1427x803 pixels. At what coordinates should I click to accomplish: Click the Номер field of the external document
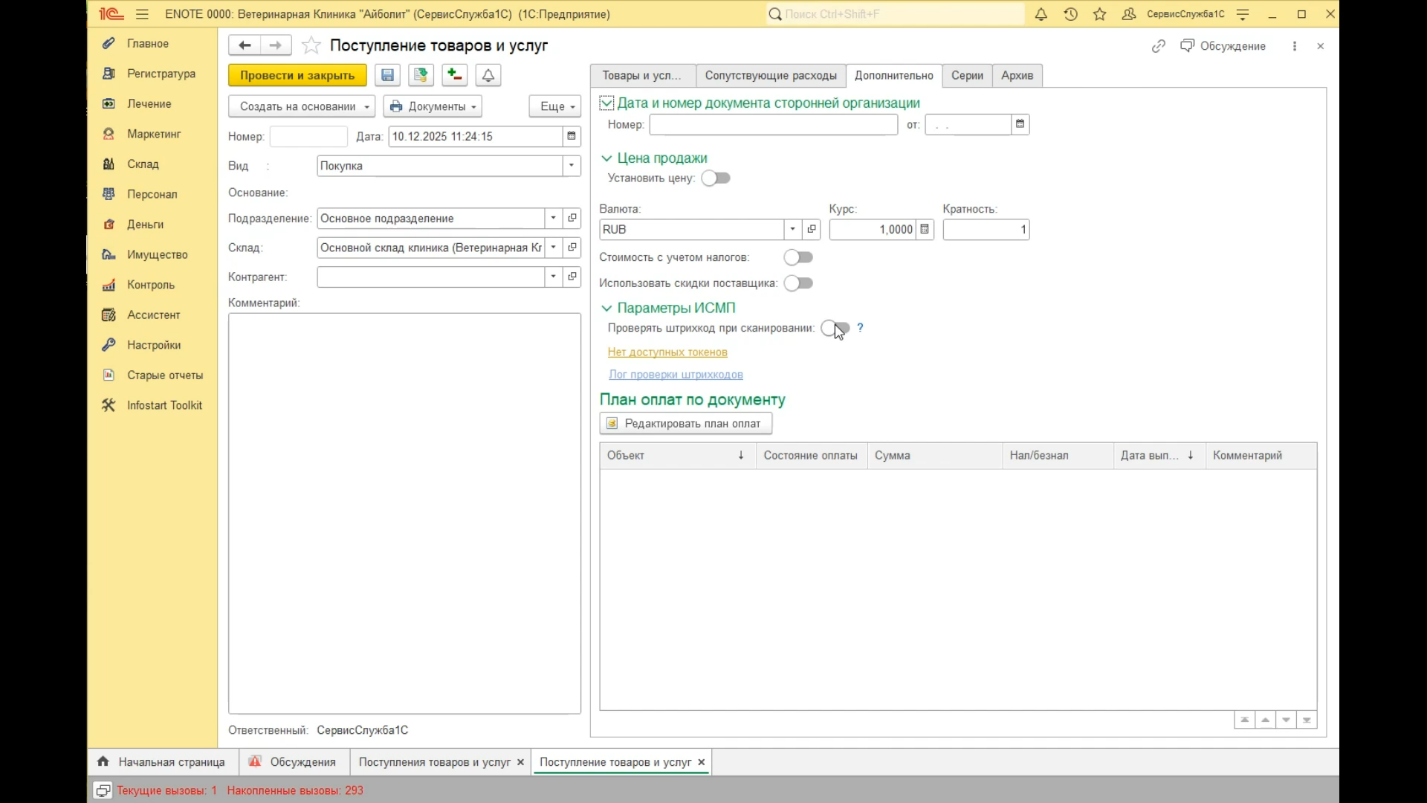click(773, 125)
